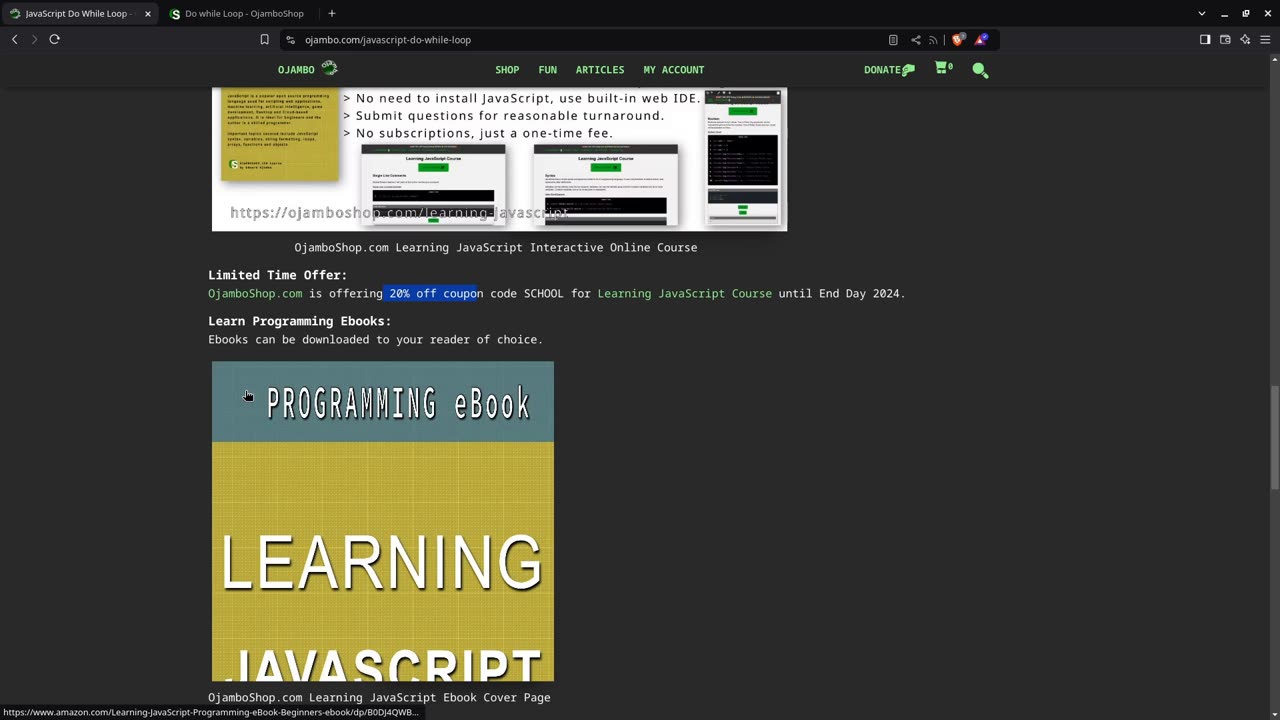Open a new tab with plus button
This screenshot has width=1280, height=720.
click(332, 14)
